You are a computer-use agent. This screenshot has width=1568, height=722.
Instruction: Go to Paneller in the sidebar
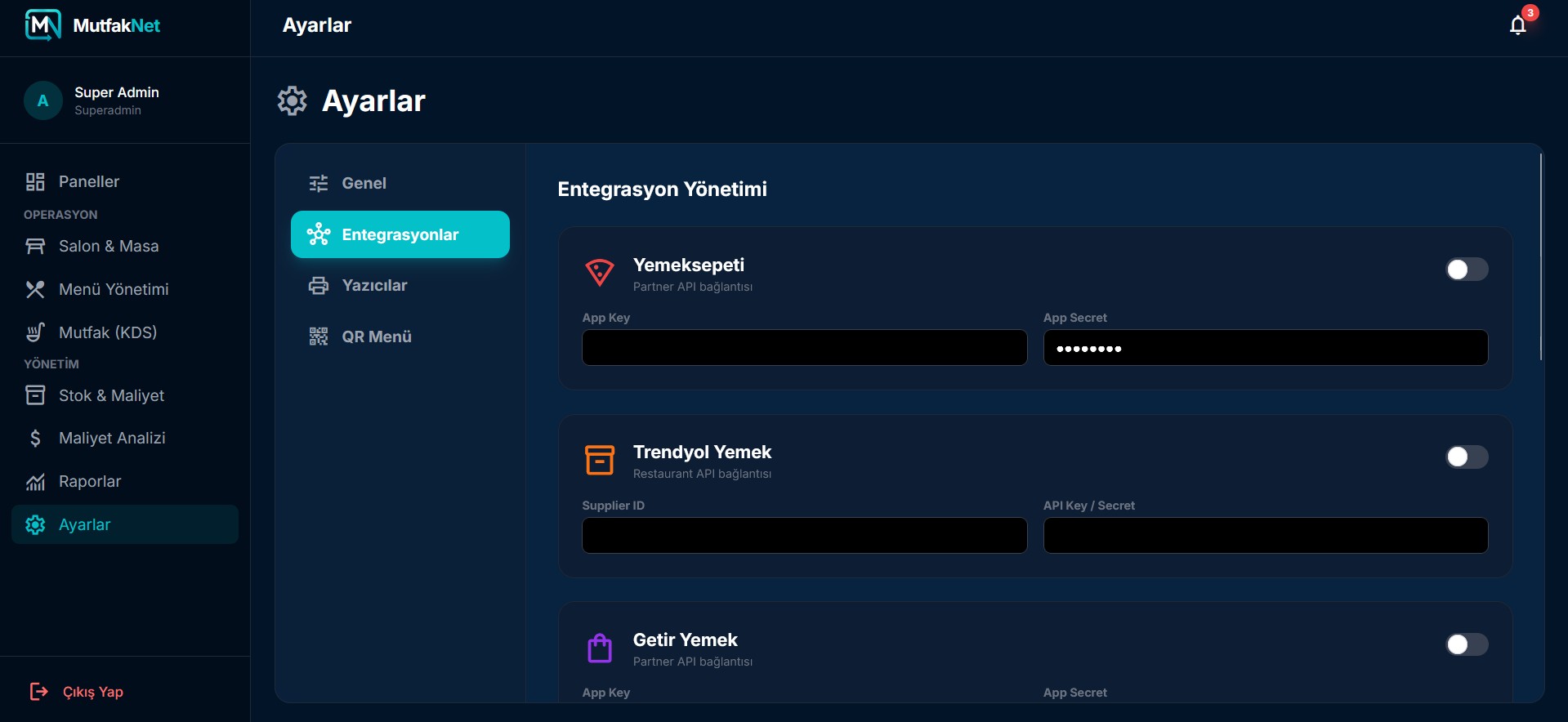coord(125,181)
